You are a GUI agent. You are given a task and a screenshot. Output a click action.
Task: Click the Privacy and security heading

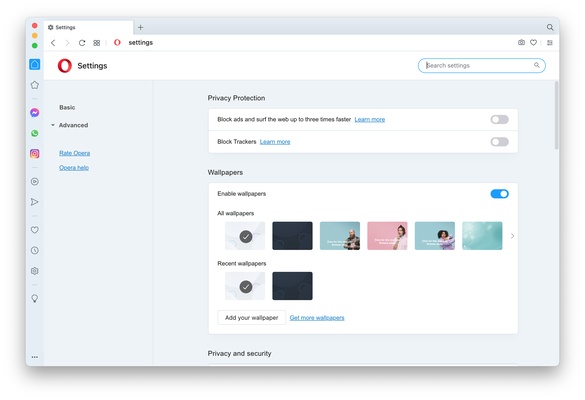(x=240, y=353)
